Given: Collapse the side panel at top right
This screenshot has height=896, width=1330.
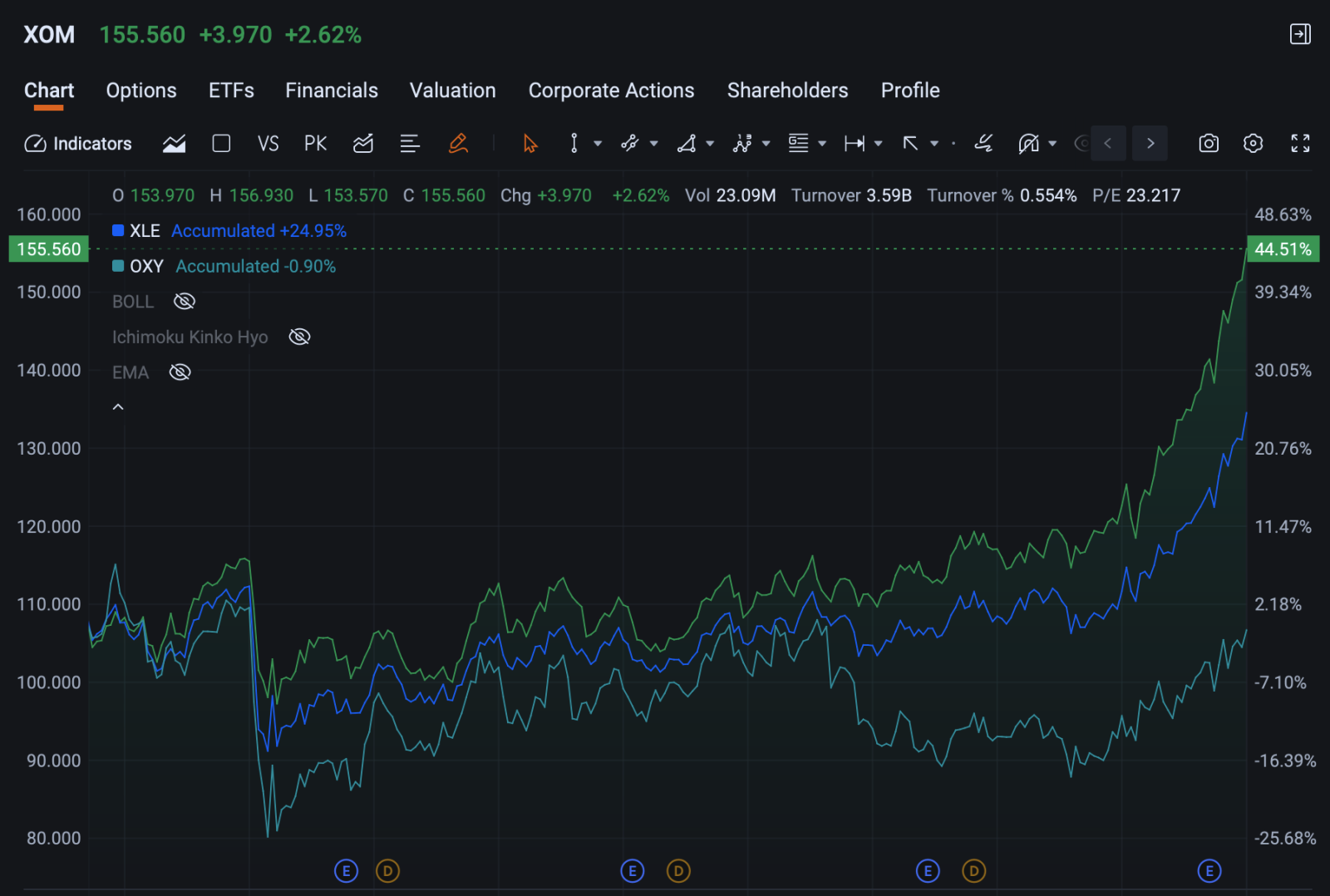Looking at the screenshot, I should (x=1300, y=34).
